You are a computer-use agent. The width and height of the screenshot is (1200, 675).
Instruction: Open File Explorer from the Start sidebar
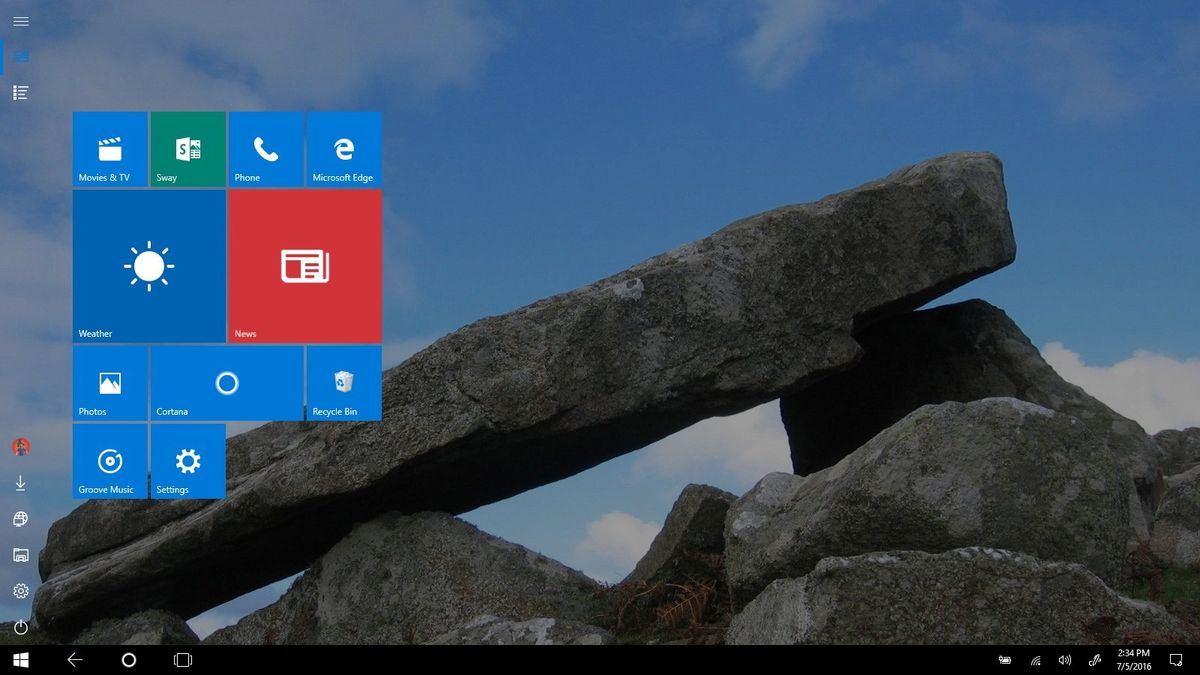click(x=20, y=555)
